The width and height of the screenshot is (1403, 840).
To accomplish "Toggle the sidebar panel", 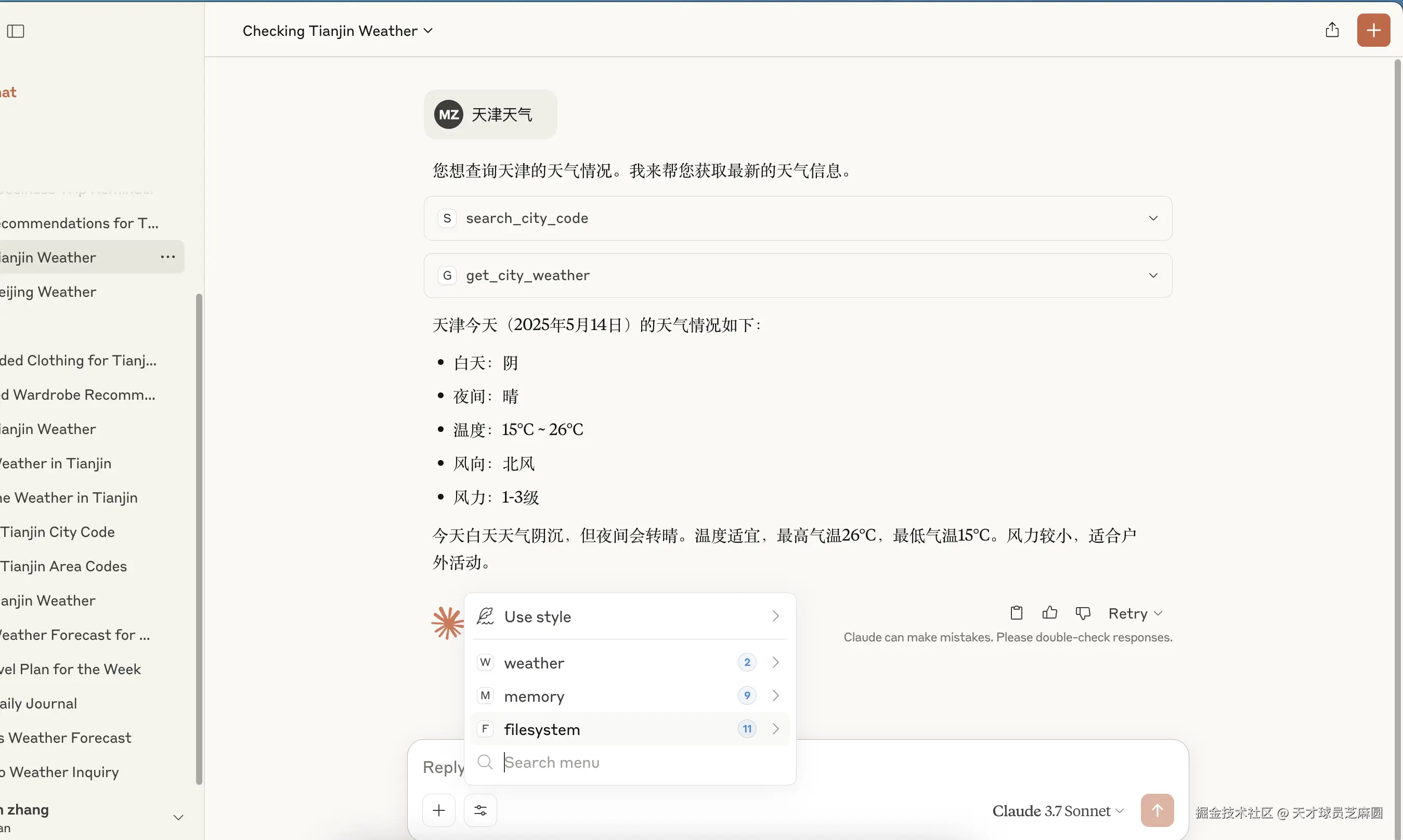I will pos(15,31).
